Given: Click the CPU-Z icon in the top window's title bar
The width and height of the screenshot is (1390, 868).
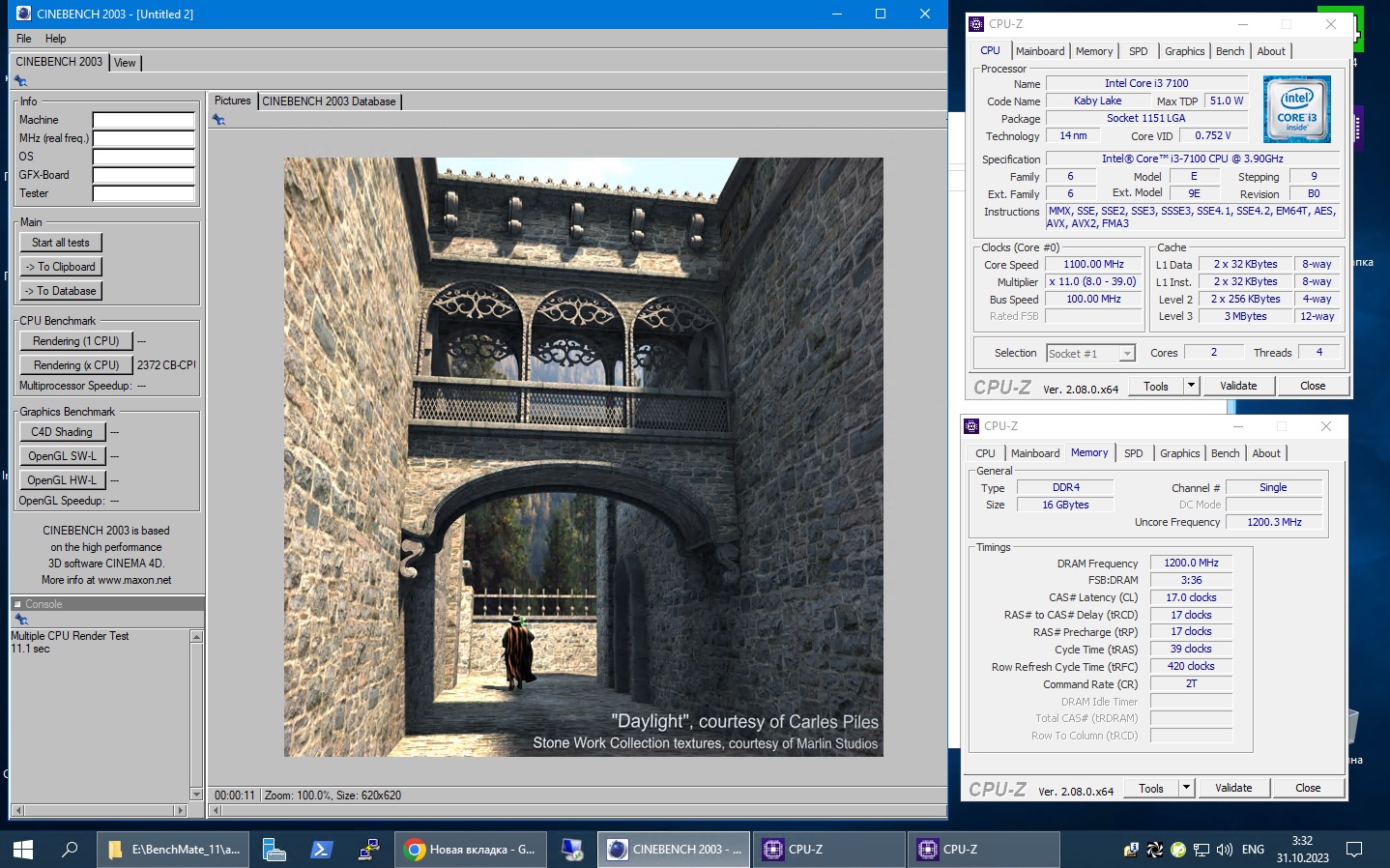Looking at the screenshot, I should [976, 24].
